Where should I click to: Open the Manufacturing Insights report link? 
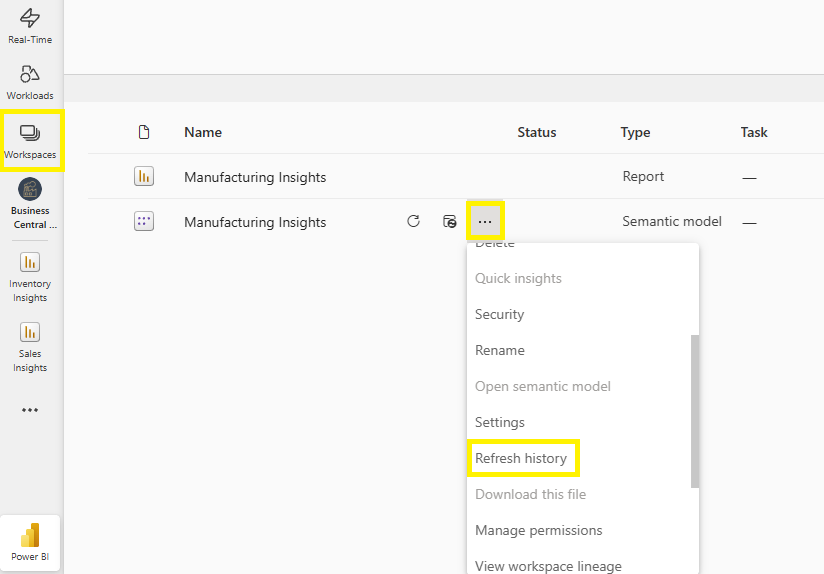255,177
